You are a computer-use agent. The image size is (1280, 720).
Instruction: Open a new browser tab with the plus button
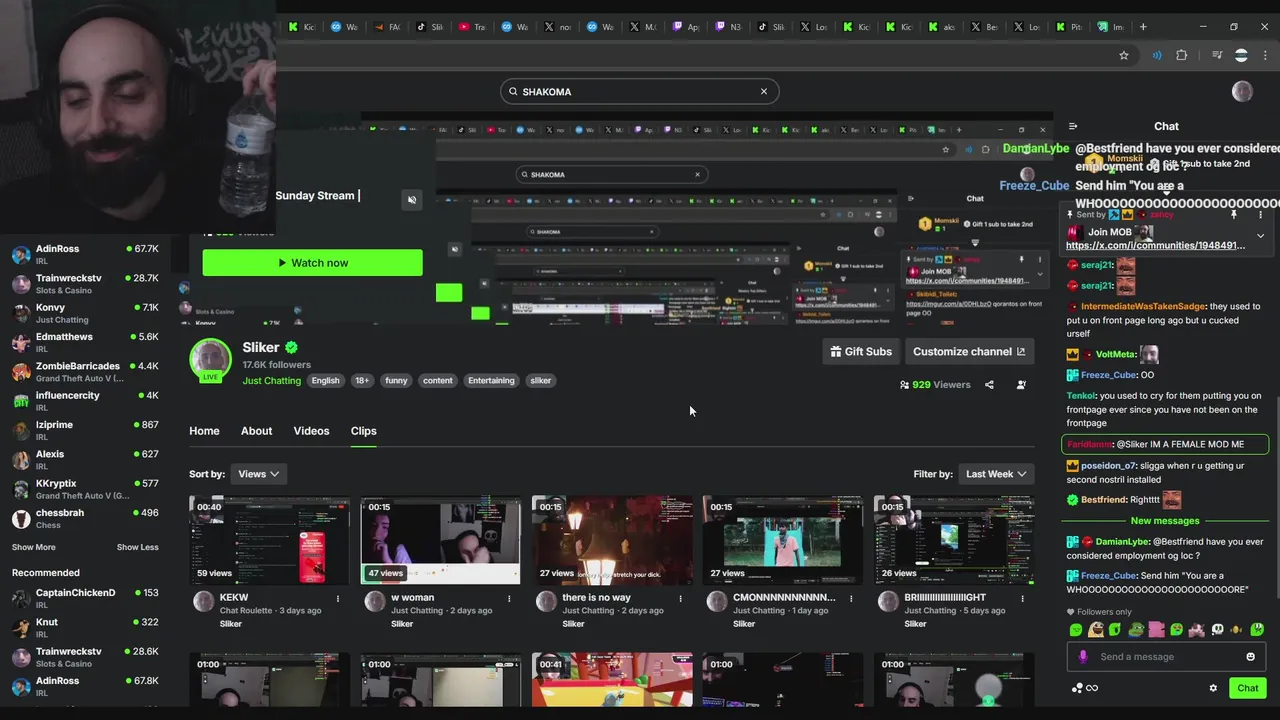1143,27
